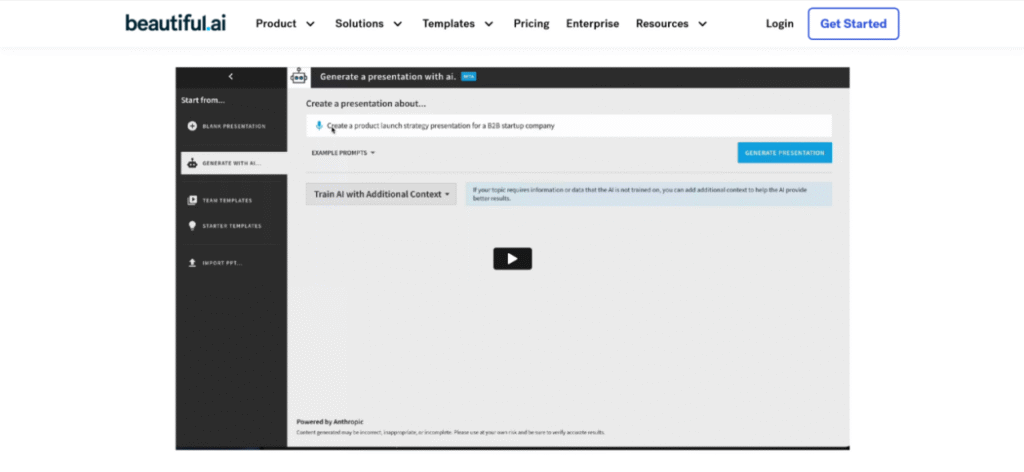
Task: Open the Enterprise page
Action: click(592, 23)
